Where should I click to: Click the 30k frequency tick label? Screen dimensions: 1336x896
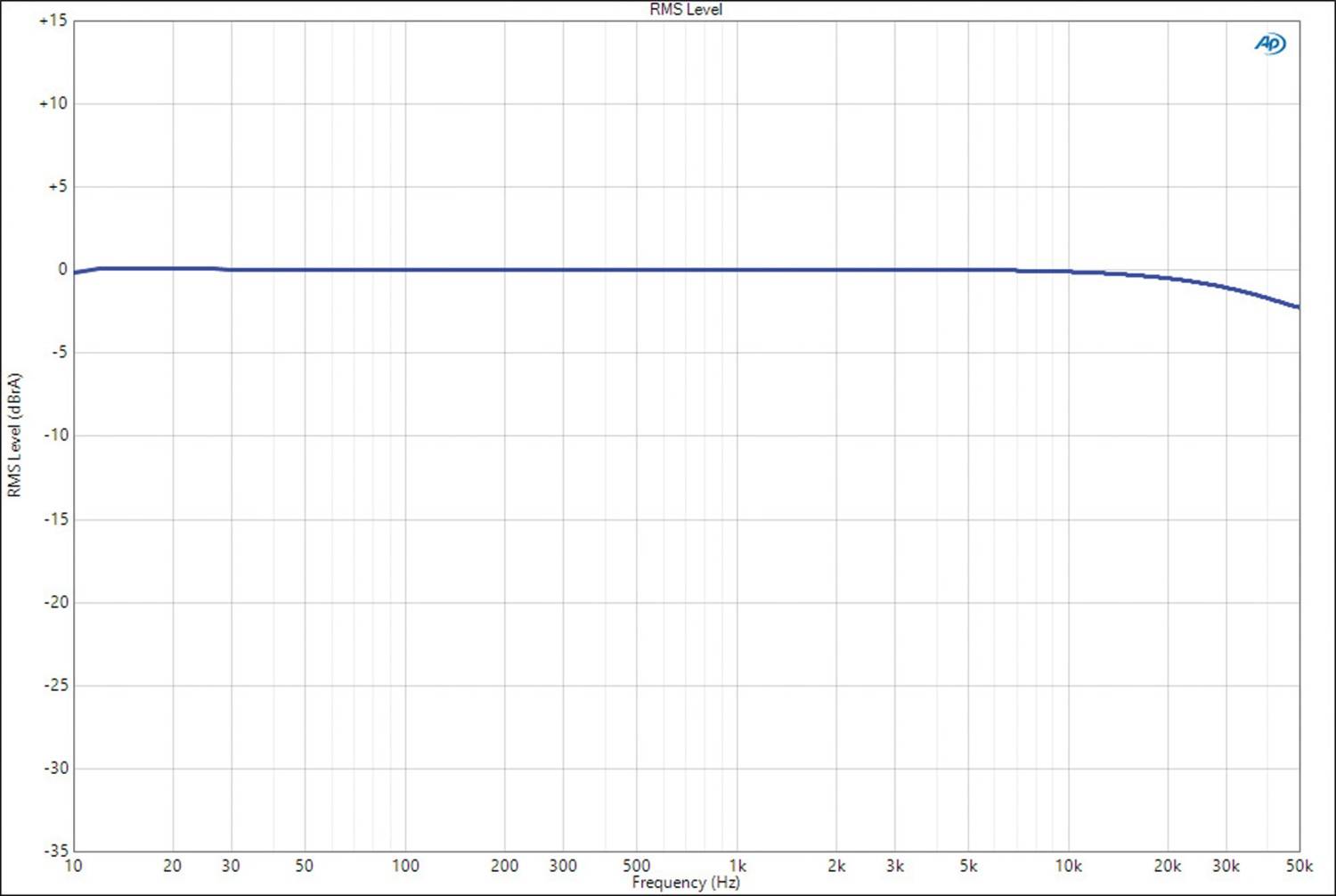pos(1226,866)
